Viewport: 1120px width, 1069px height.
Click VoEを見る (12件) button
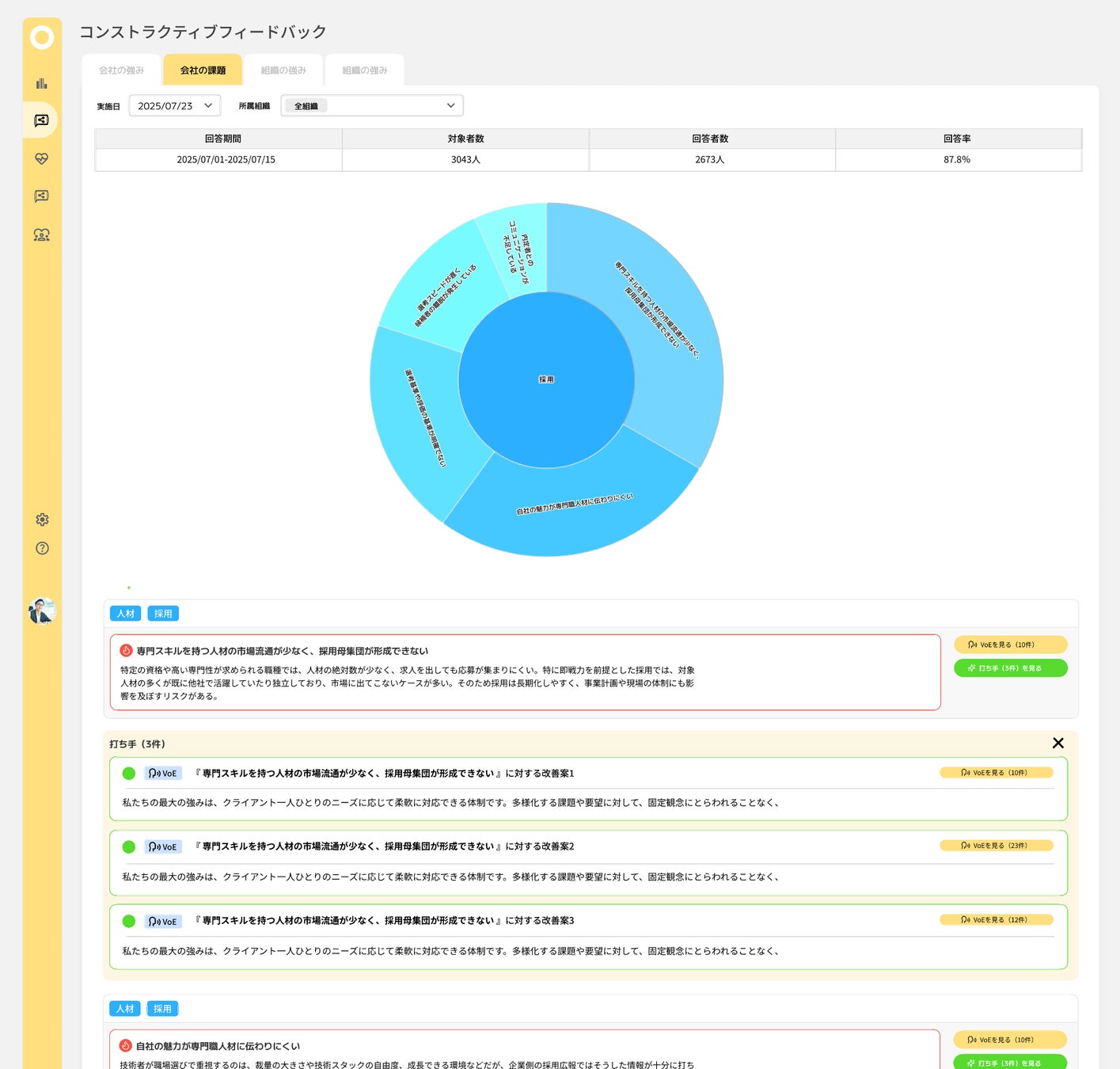click(x=996, y=919)
